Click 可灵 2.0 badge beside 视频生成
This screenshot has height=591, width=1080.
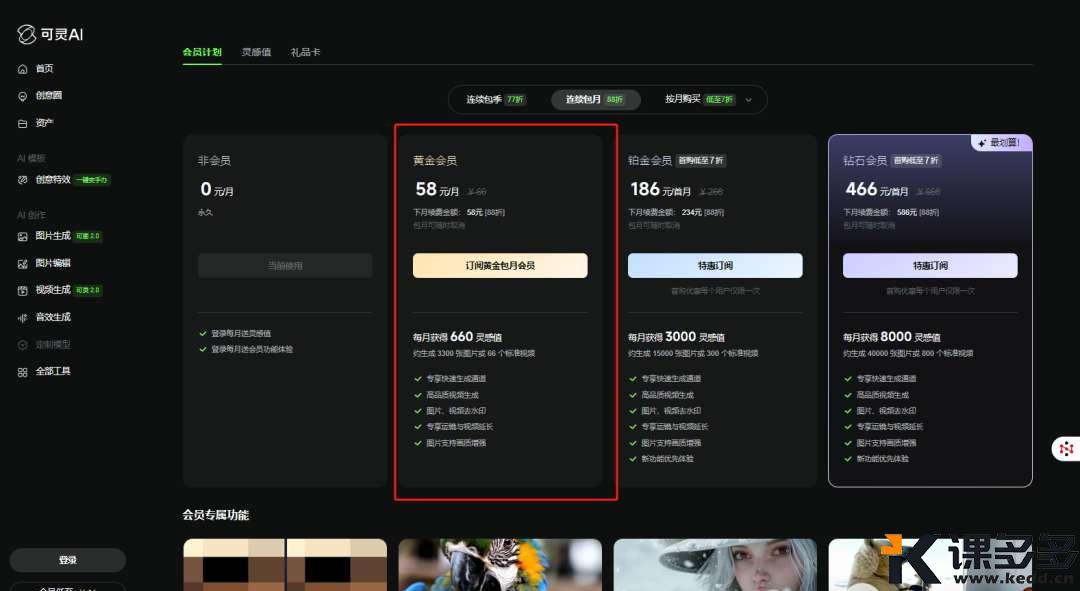point(88,290)
